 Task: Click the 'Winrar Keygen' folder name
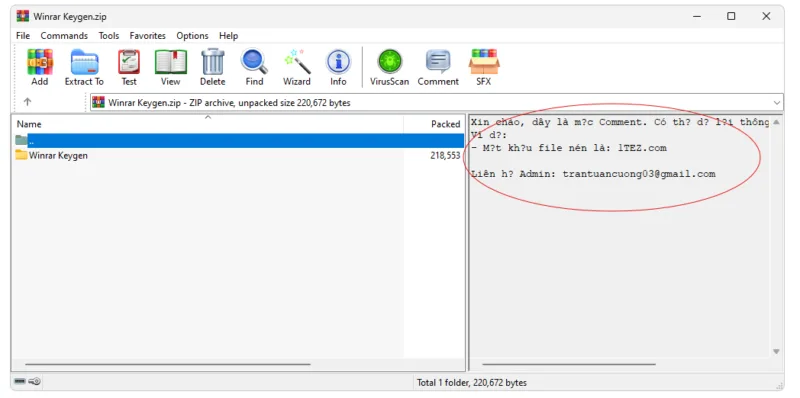point(58,155)
